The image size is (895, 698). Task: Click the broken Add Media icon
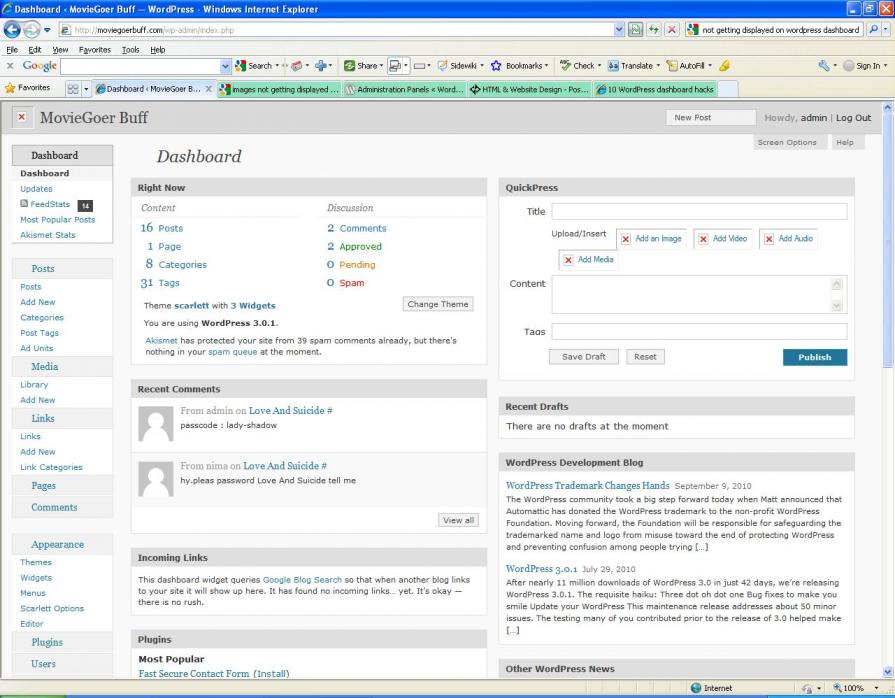tap(568, 260)
